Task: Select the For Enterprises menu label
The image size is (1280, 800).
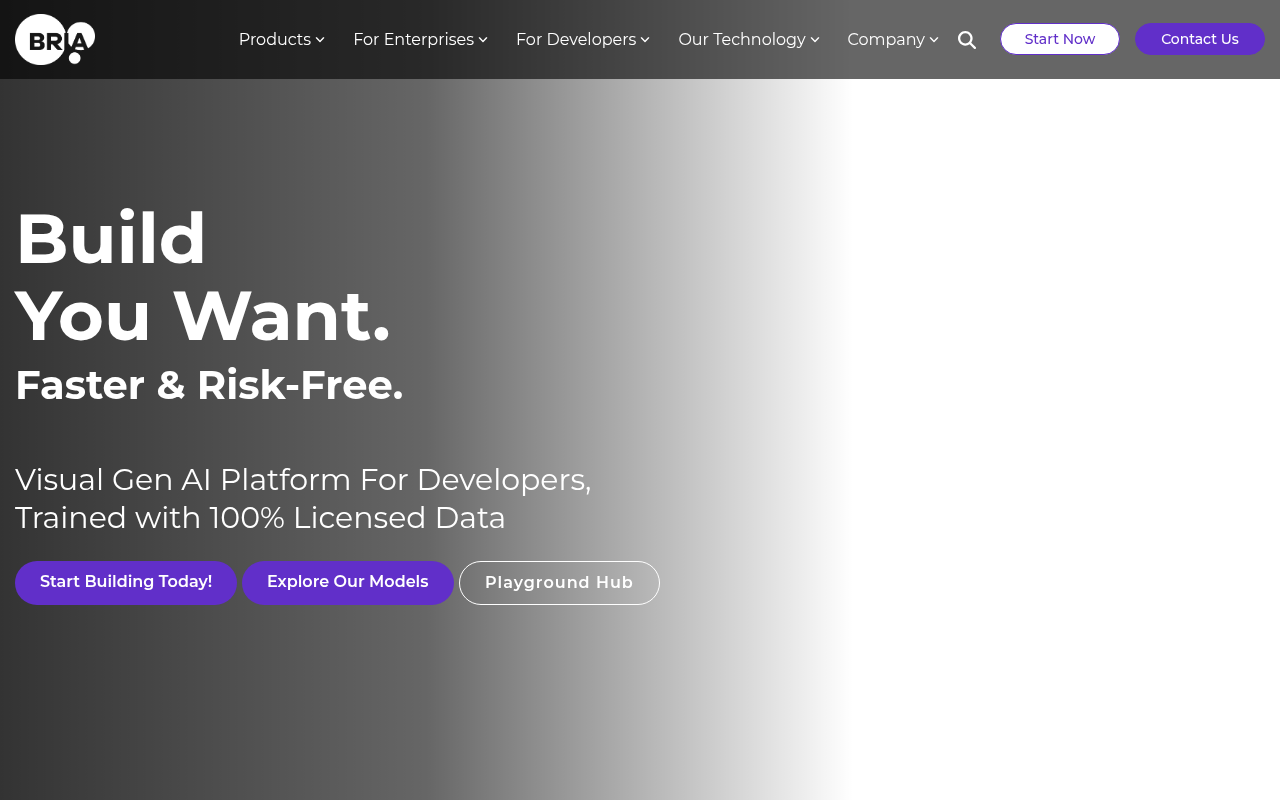Action: pyautogui.click(x=413, y=40)
